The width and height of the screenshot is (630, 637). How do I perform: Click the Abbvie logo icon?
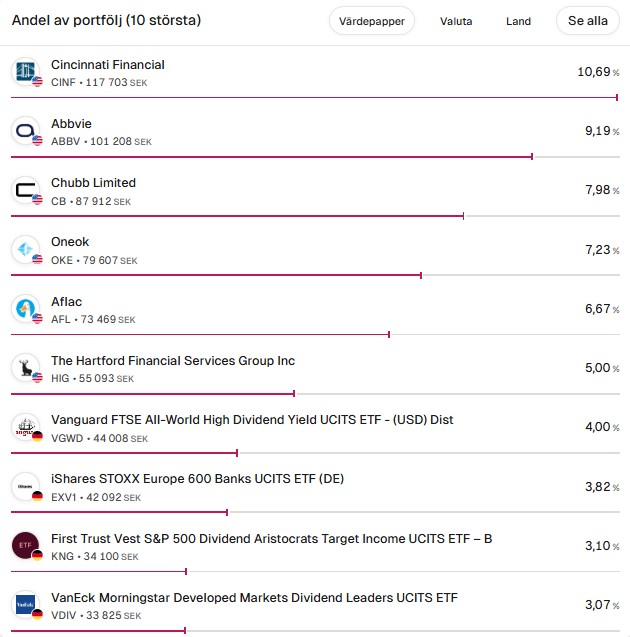point(25,131)
